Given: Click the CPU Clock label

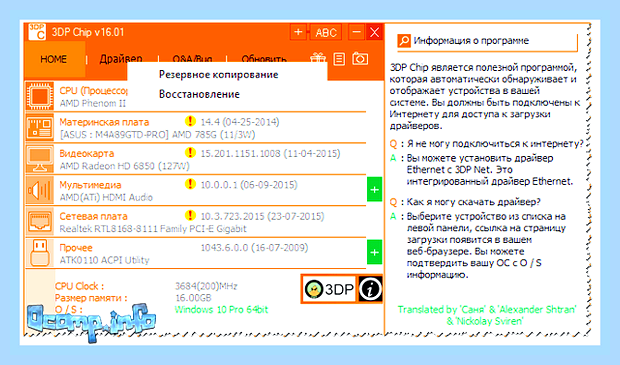Looking at the screenshot, I should coord(79,286).
